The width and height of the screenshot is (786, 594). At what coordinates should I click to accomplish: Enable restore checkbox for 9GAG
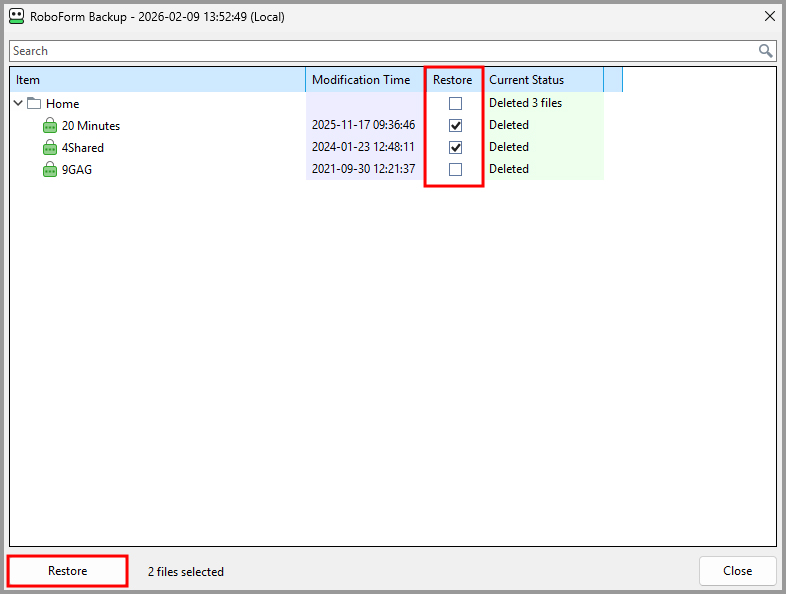[x=455, y=170]
